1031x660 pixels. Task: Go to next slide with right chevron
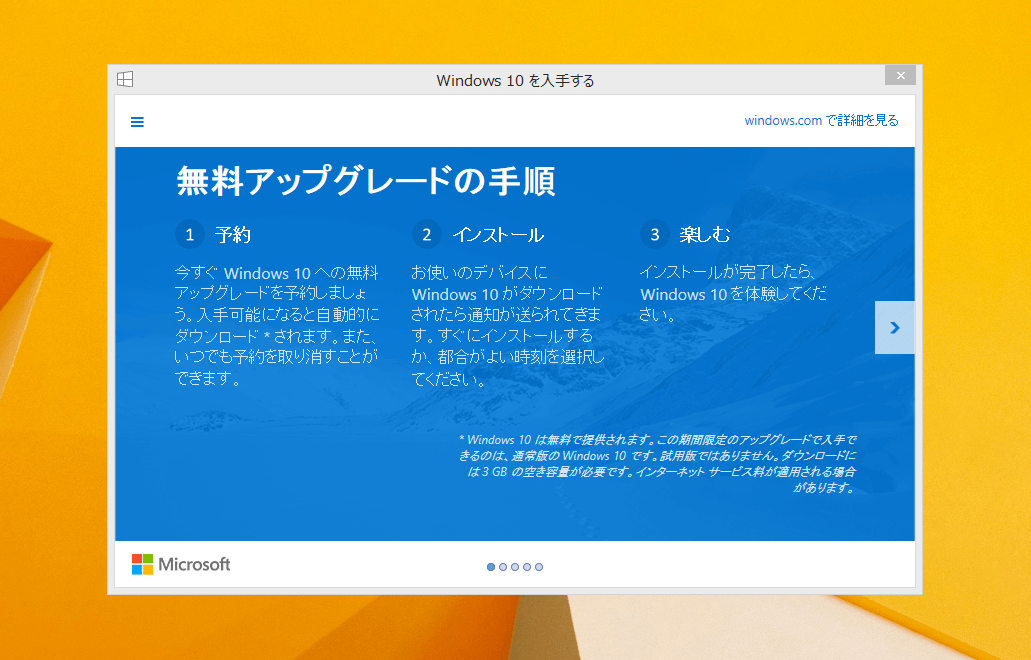coord(894,327)
